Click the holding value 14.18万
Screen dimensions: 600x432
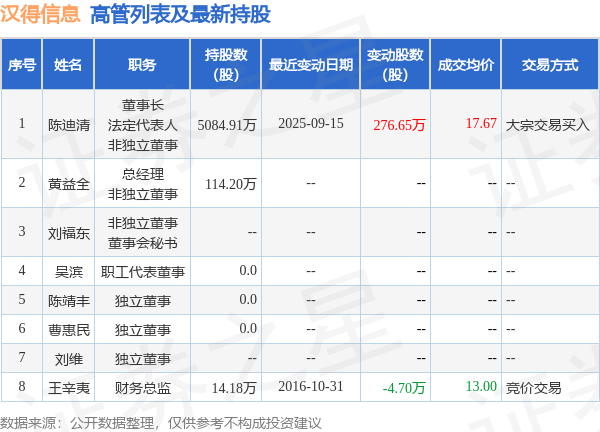coord(234,388)
